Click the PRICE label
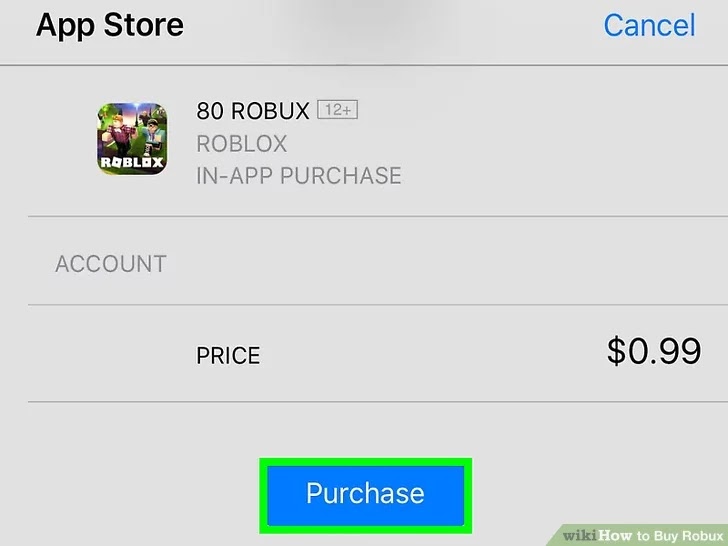The height and width of the screenshot is (546, 728). 228,356
